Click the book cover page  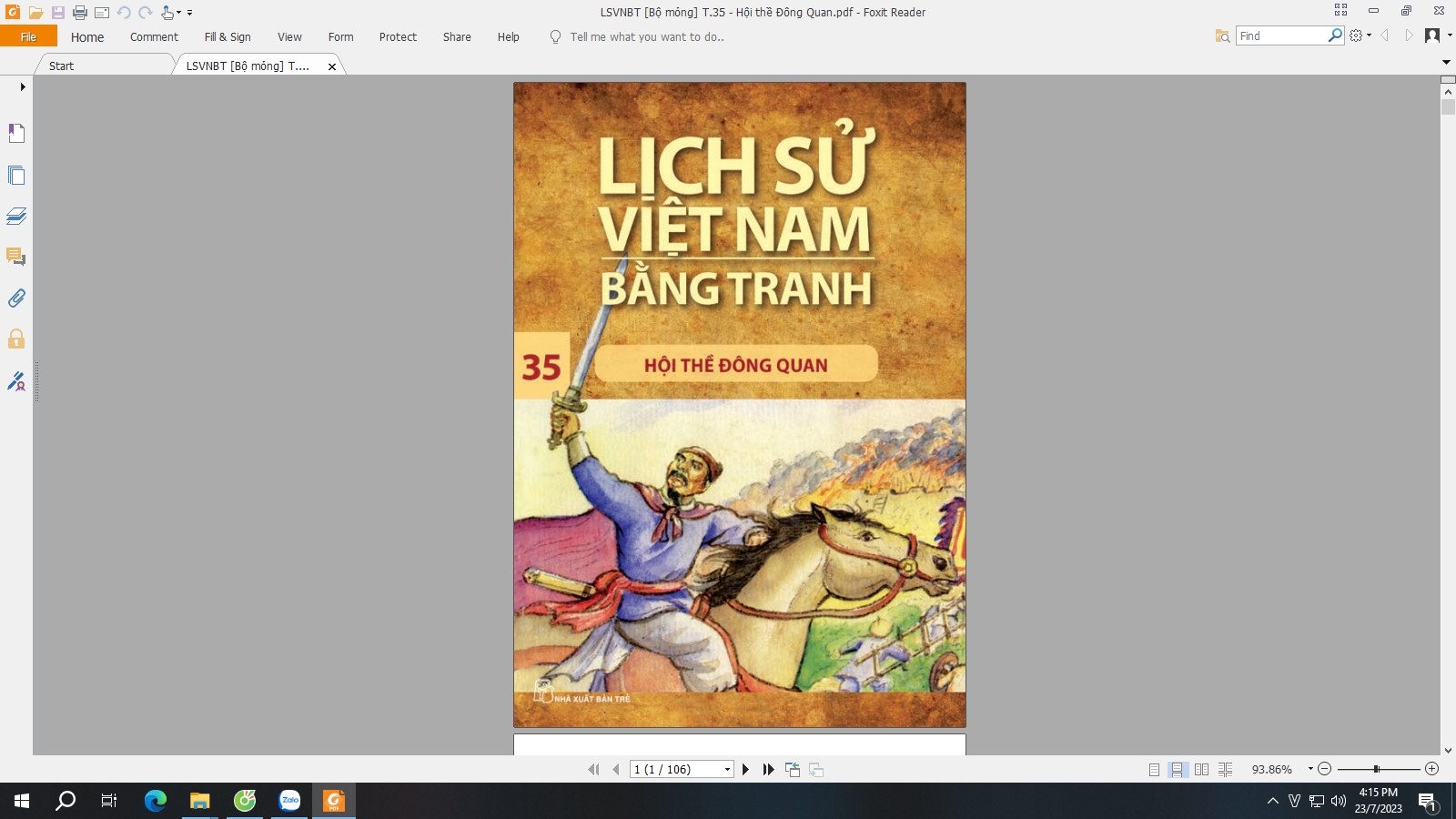coord(740,405)
